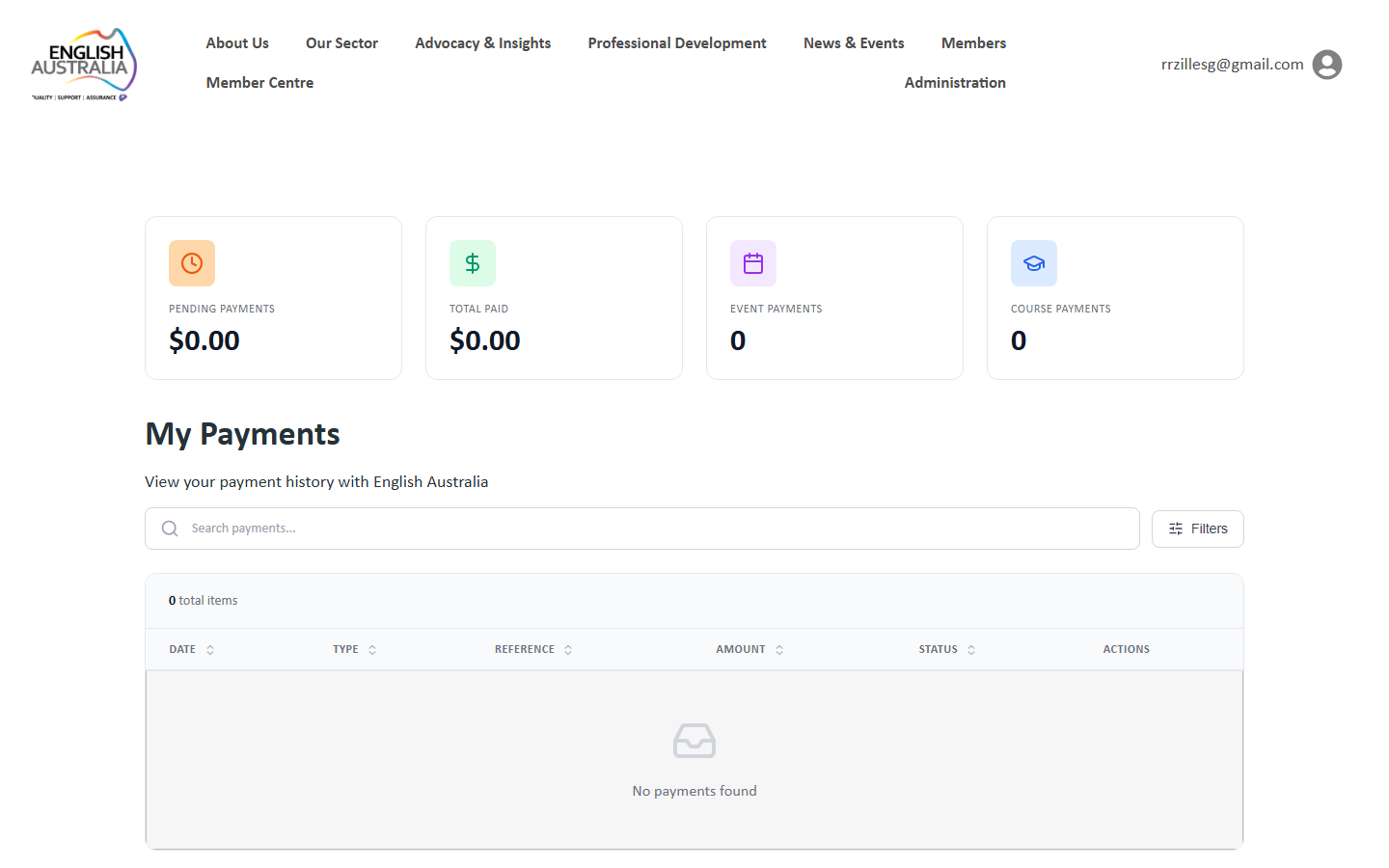The width and height of the screenshot is (1389, 868).
Task: Sort table by Reference column
Action: (533, 650)
